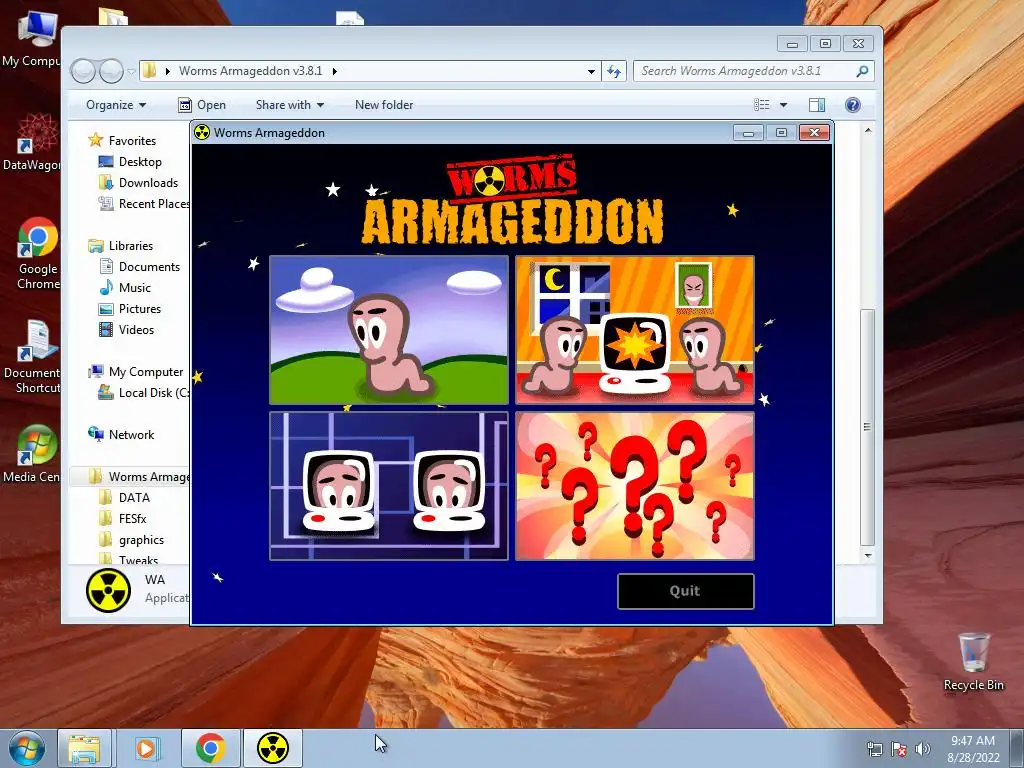The width and height of the screenshot is (1024, 768).
Task: Open Explorer help question mark icon
Action: click(852, 104)
